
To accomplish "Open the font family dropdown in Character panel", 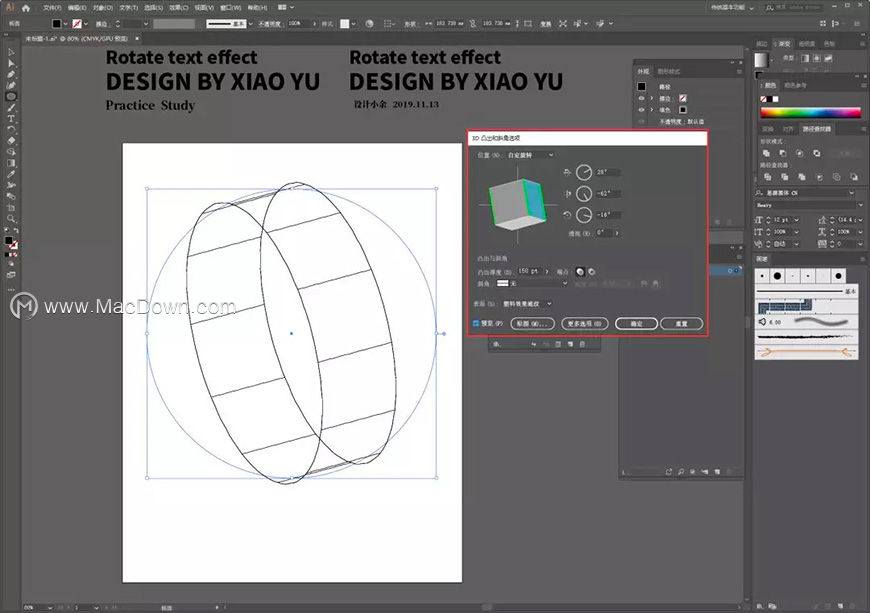I will [852, 193].
